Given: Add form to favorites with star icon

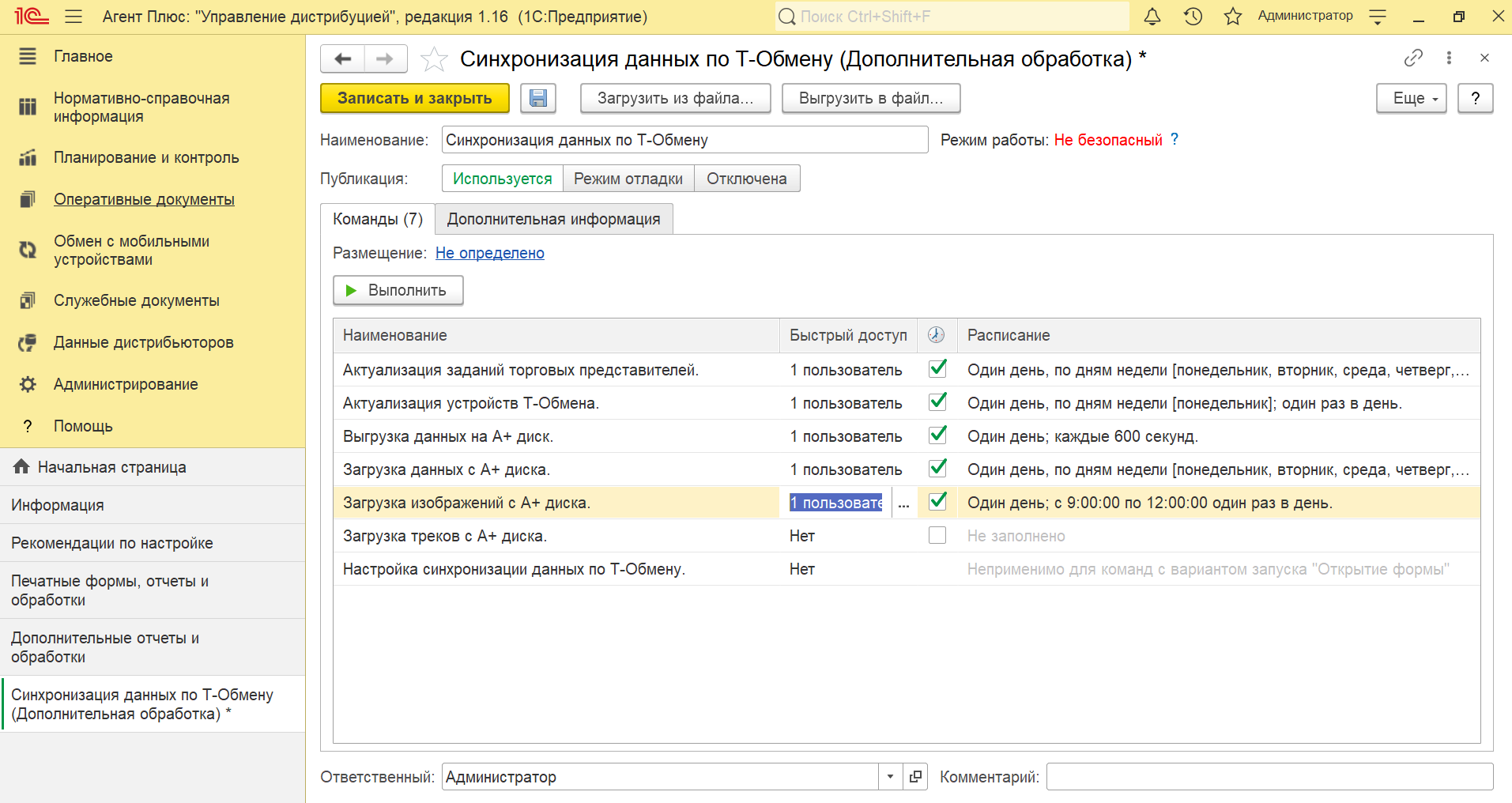Looking at the screenshot, I should [434, 59].
